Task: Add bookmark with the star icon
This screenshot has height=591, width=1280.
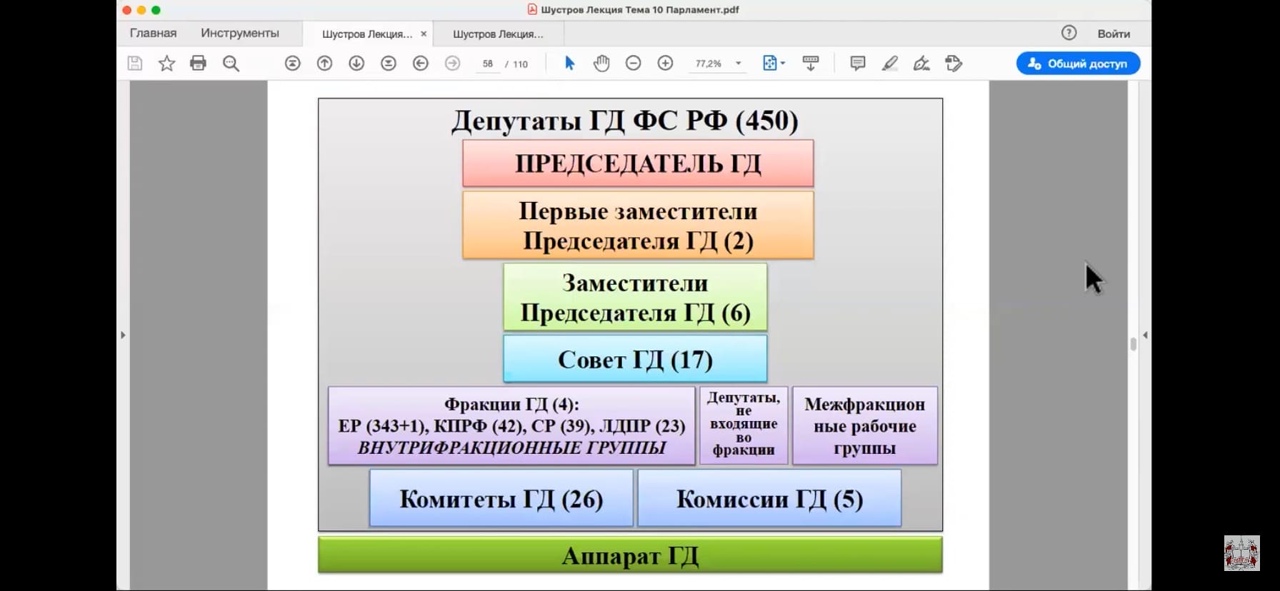Action: (167, 63)
